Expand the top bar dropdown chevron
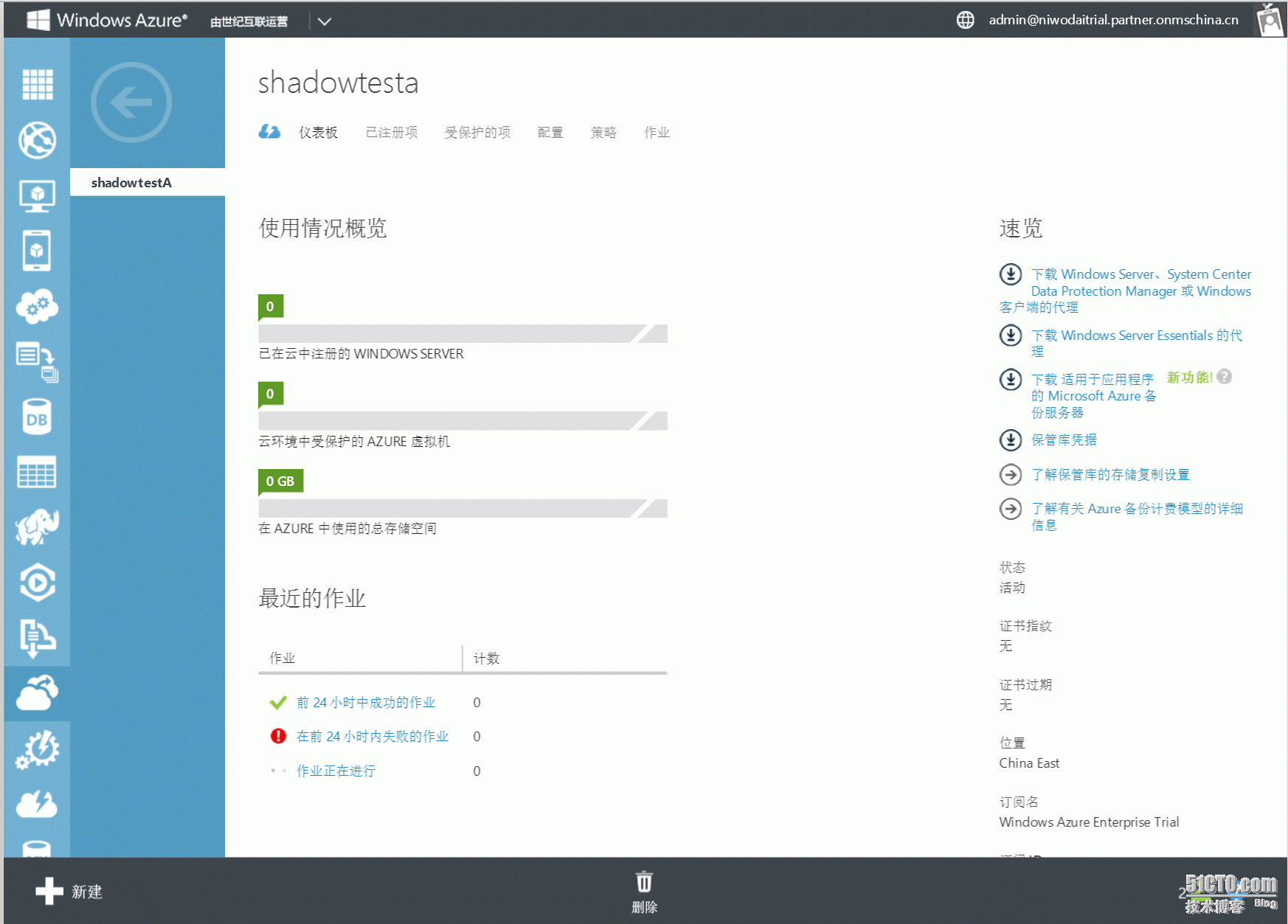 324,21
